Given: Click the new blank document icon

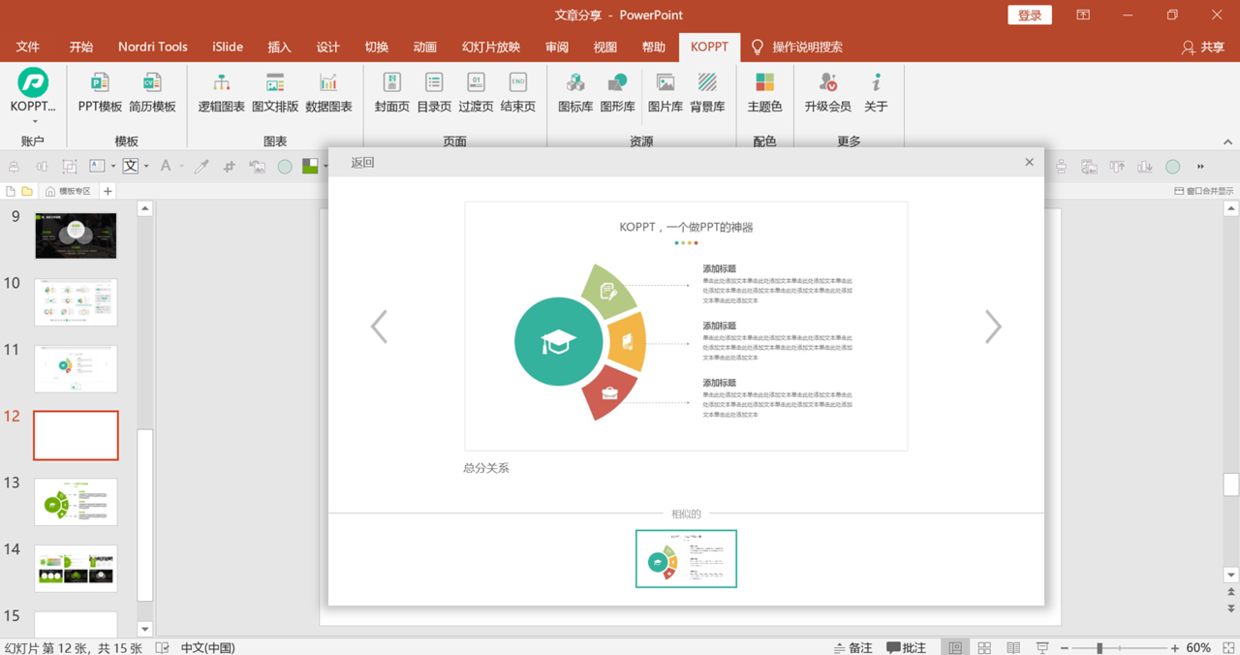Looking at the screenshot, I should pyautogui.click(x=11, y=191).
